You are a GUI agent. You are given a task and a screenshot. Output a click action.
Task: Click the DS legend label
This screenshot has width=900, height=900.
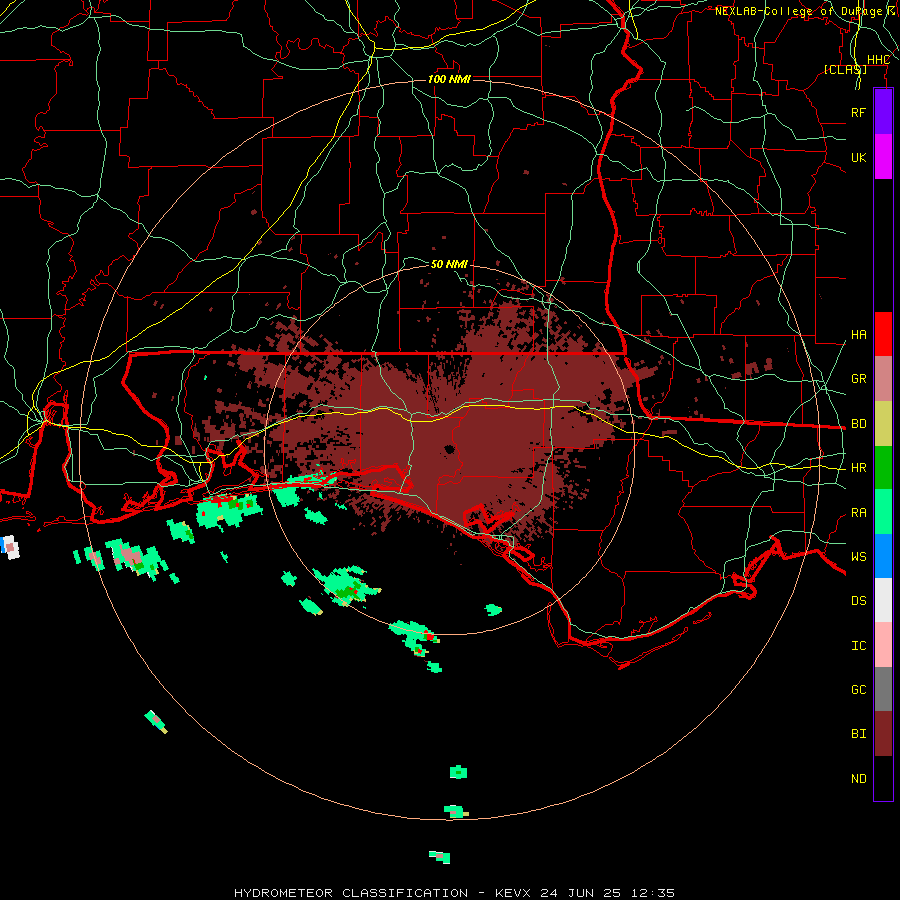point(858,601)
